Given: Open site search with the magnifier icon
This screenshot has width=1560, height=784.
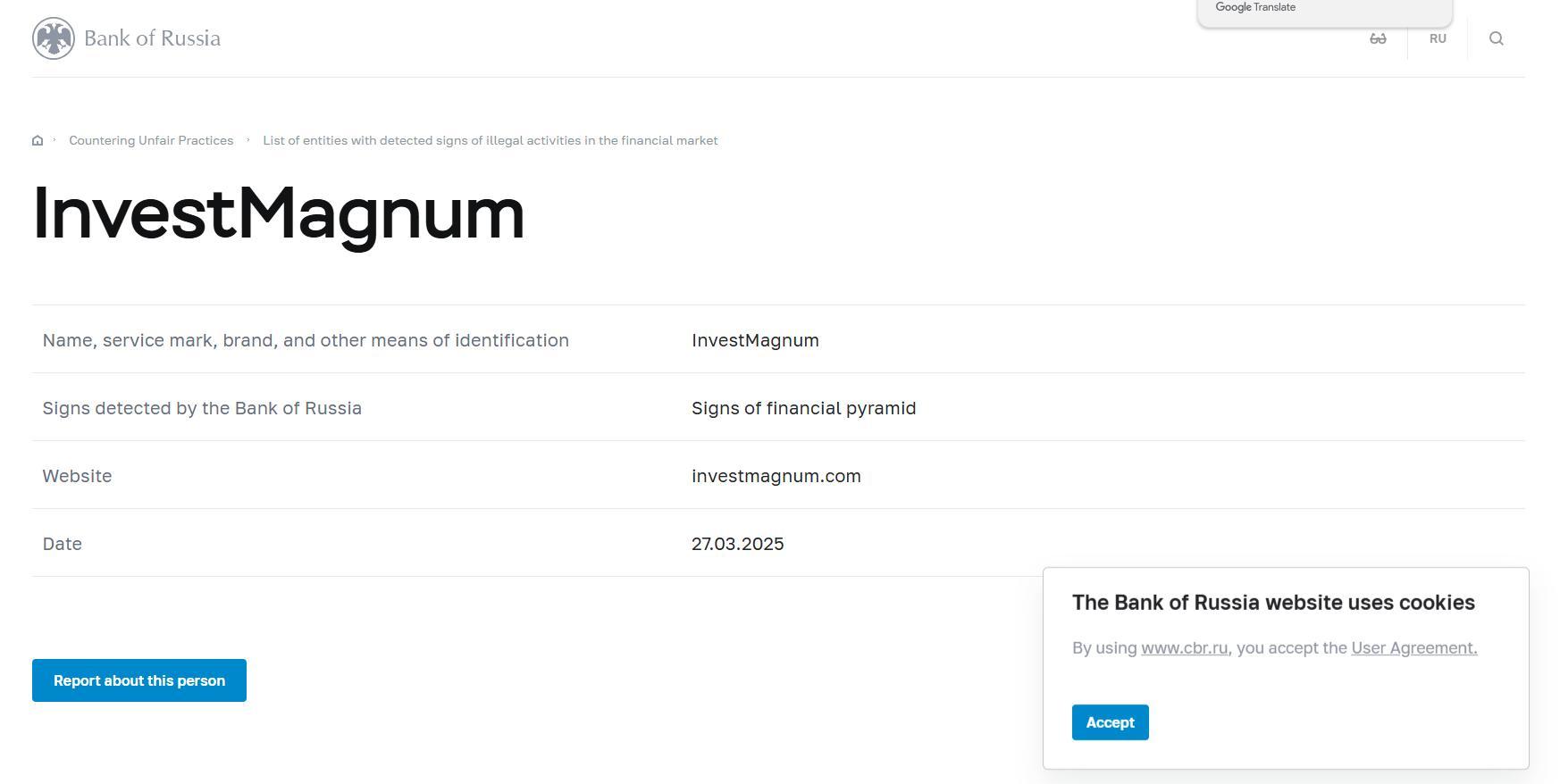Looking at the screenshot, I should pos(1497,38).
